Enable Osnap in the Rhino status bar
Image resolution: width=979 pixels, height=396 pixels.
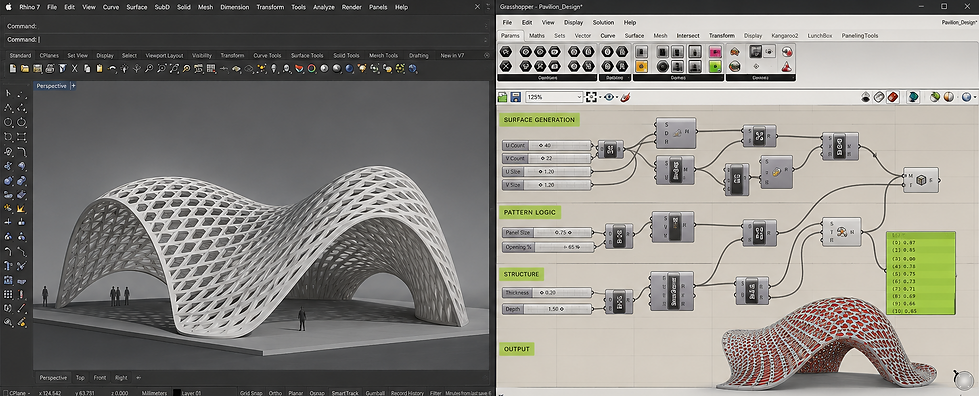317,393
